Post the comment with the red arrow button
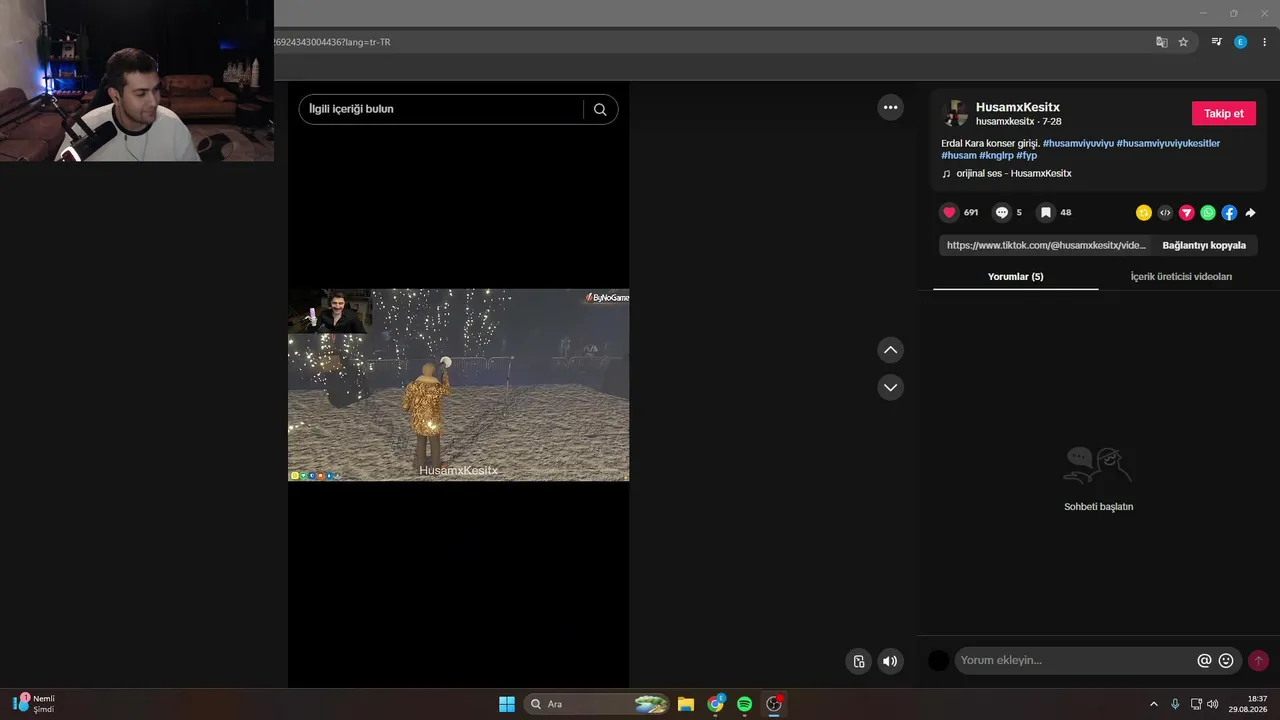Screen dimensions: 1280x720 pyautogui.click(x=1258, y=660)
